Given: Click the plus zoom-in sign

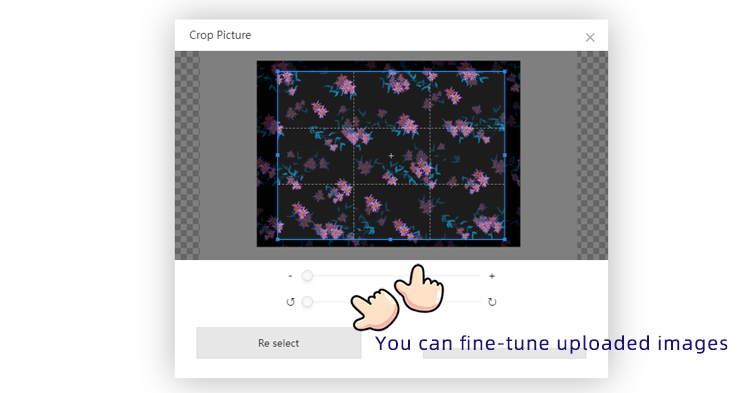Looking at the screenshot, I should (492, 276).
